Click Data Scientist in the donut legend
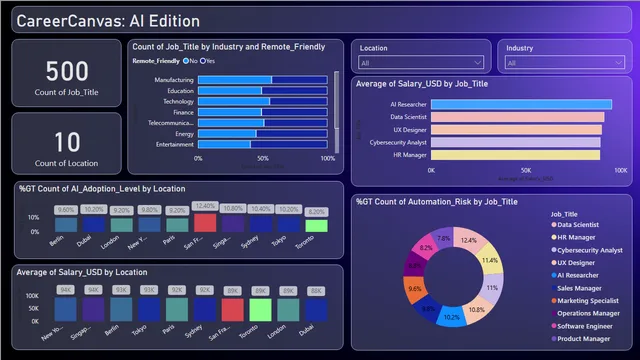This screenshot has width=640, height=360. pyautogui.click(x=578, y=224)
